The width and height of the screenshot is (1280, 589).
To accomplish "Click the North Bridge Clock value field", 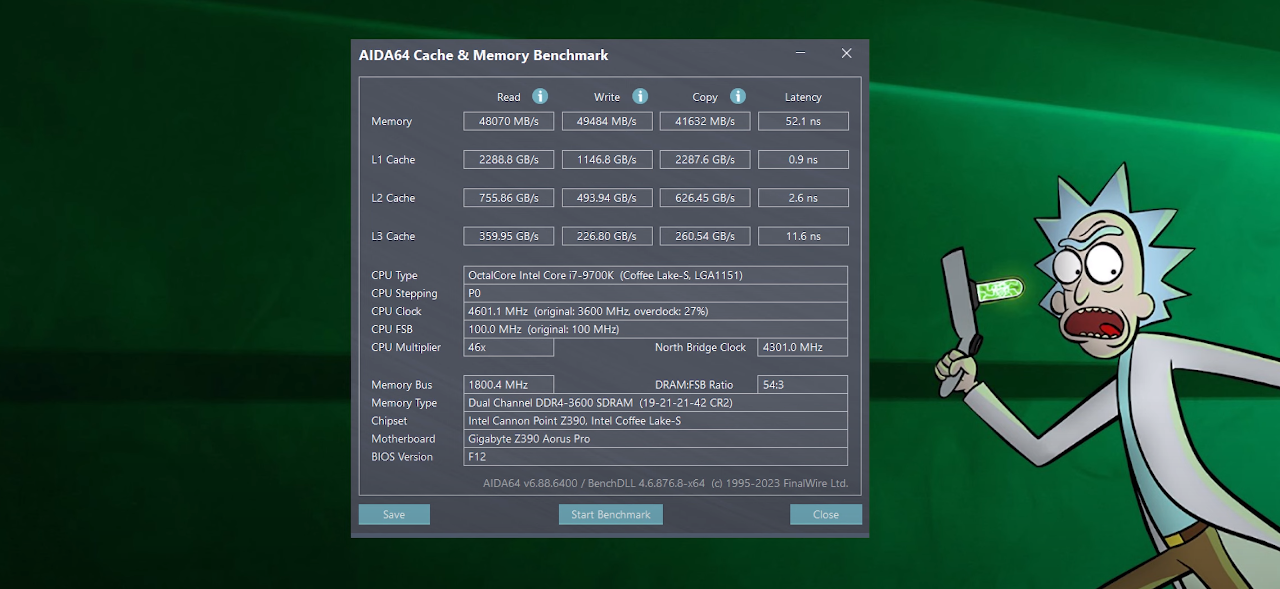I will point(803,347).
